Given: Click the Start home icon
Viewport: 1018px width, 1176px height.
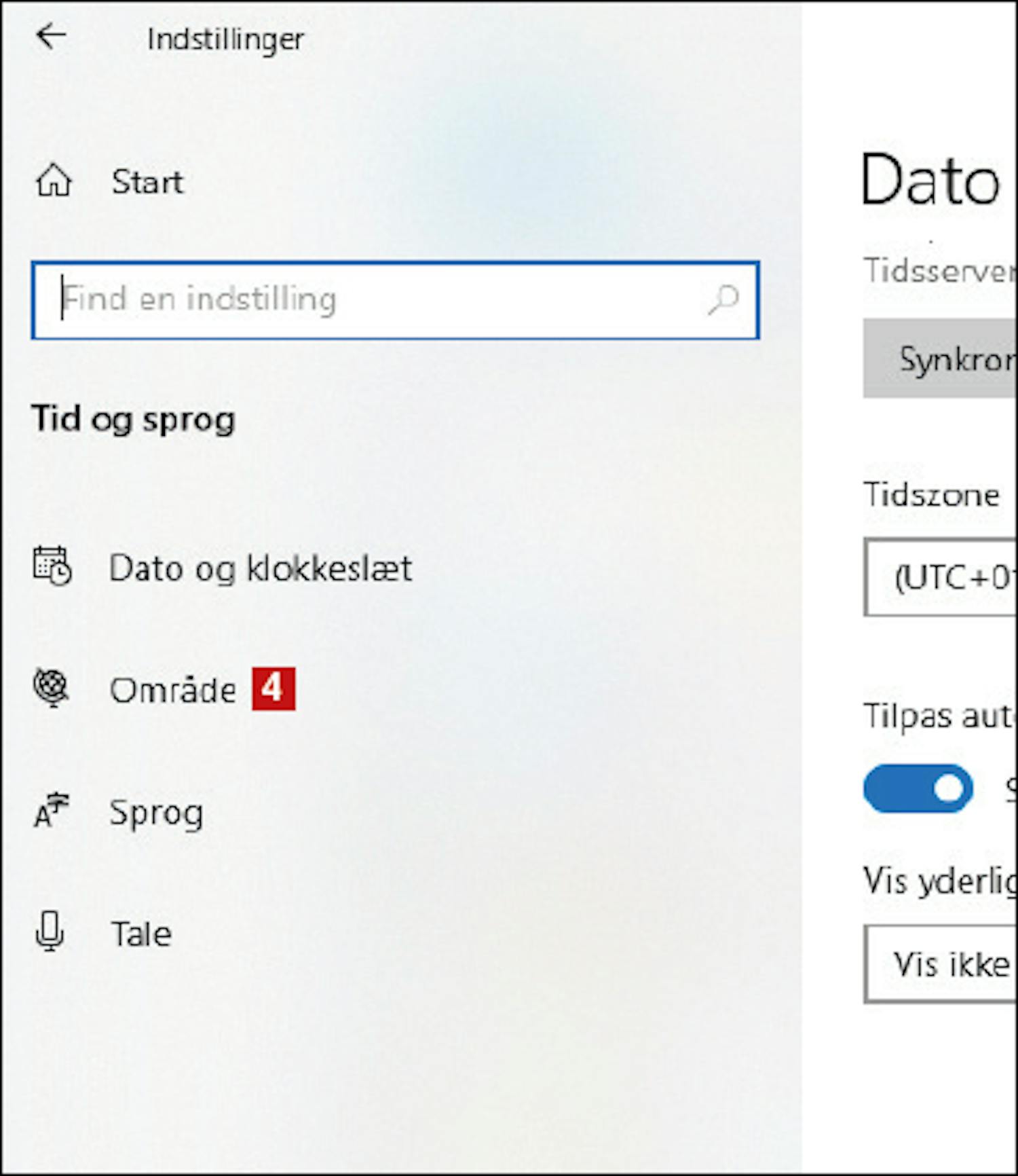Looking at the screenshot, I should 54,181.
